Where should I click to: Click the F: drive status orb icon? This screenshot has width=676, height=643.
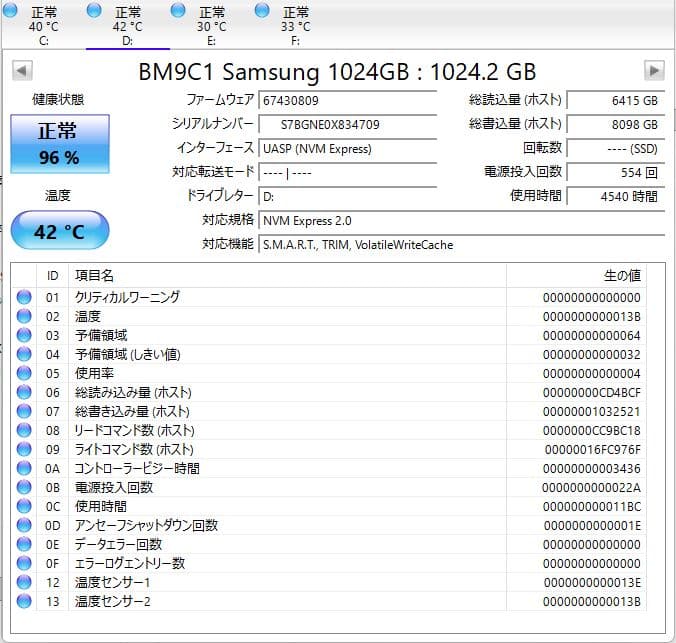pos(262,10)
